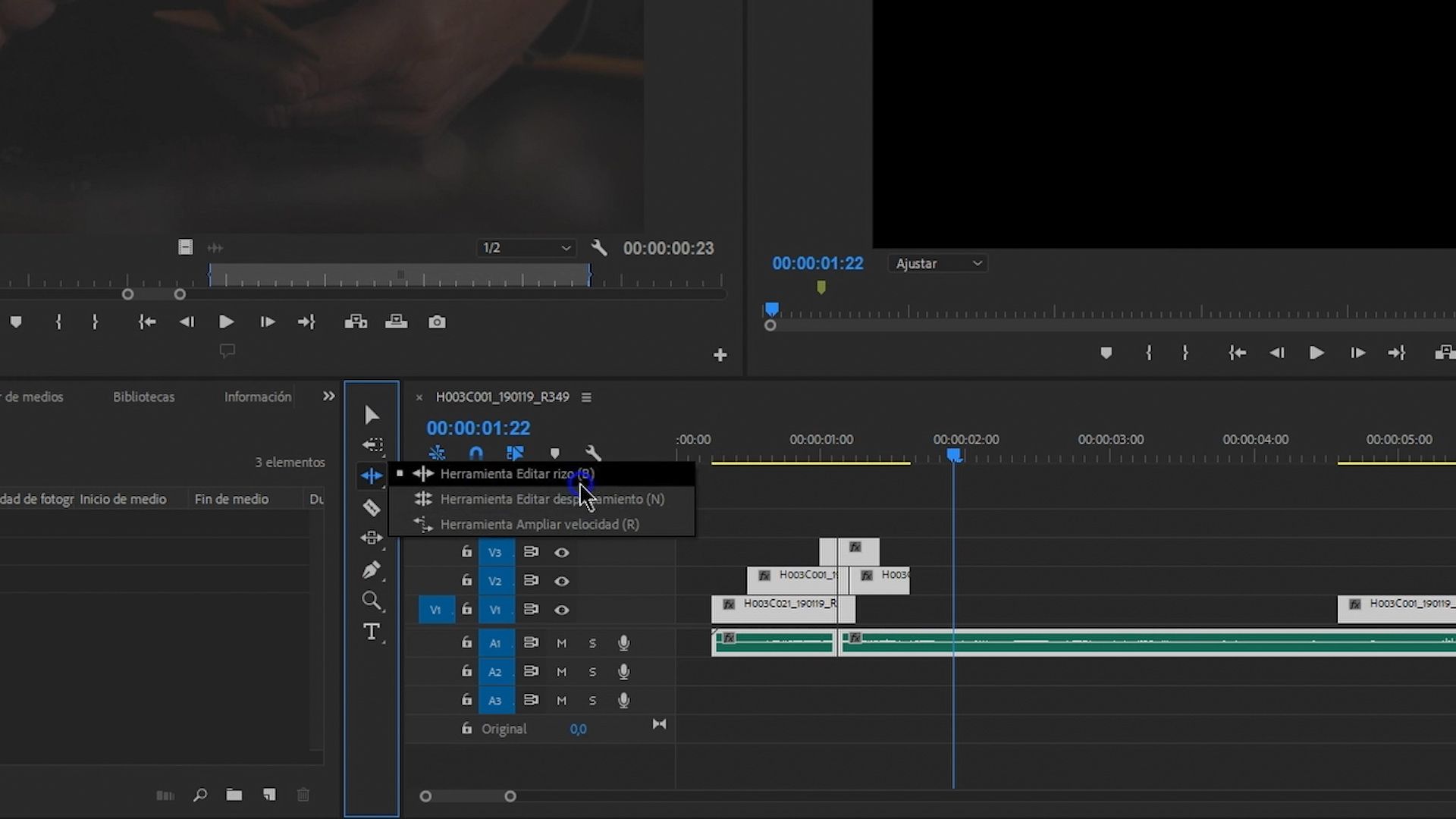
Task: Select the Pen tool in toolbar
Action: click(x=372, y=570)
